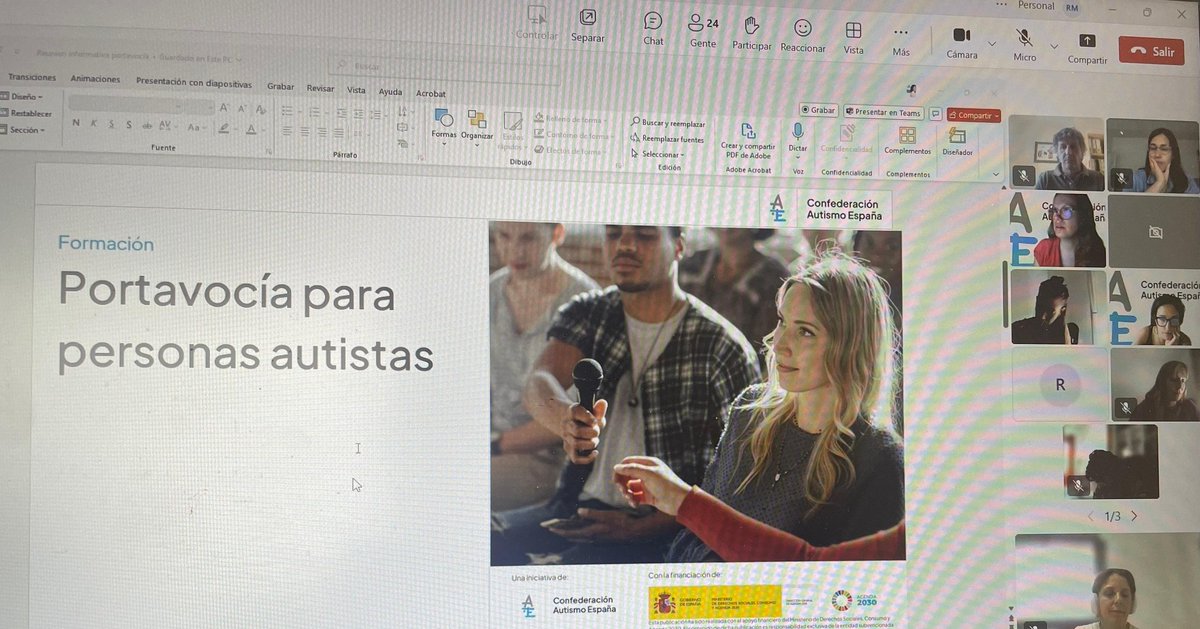This screenshot has height=629, width=1200.
Task: Open the Transiciones ribbon tab
Action: (x=32, y=77)
